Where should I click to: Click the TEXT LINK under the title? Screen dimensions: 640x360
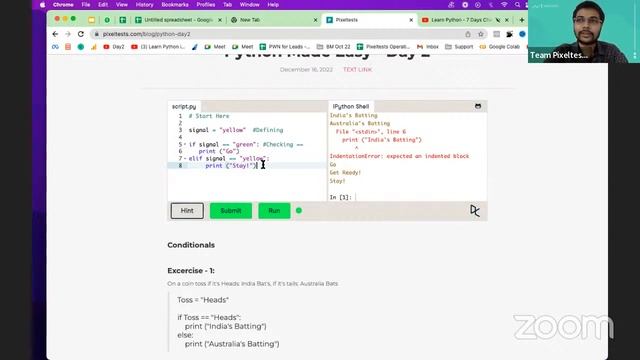pos(358,70)
